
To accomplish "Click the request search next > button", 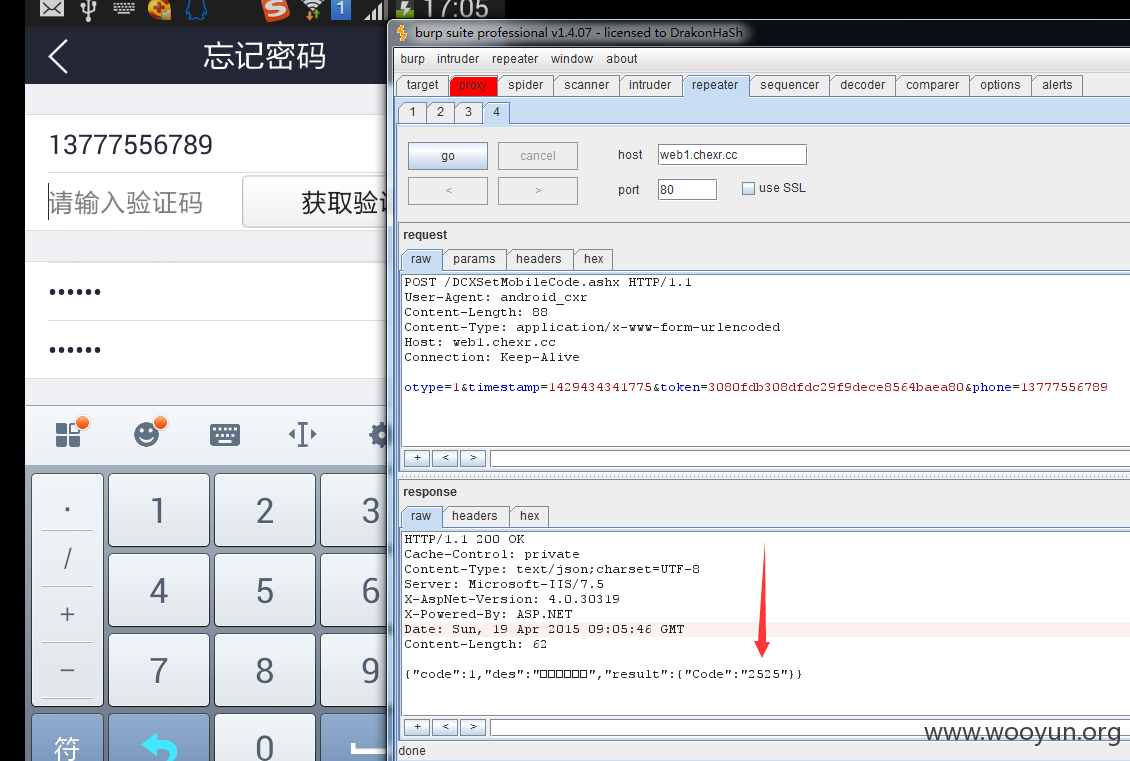I will (x=473, y=458).
